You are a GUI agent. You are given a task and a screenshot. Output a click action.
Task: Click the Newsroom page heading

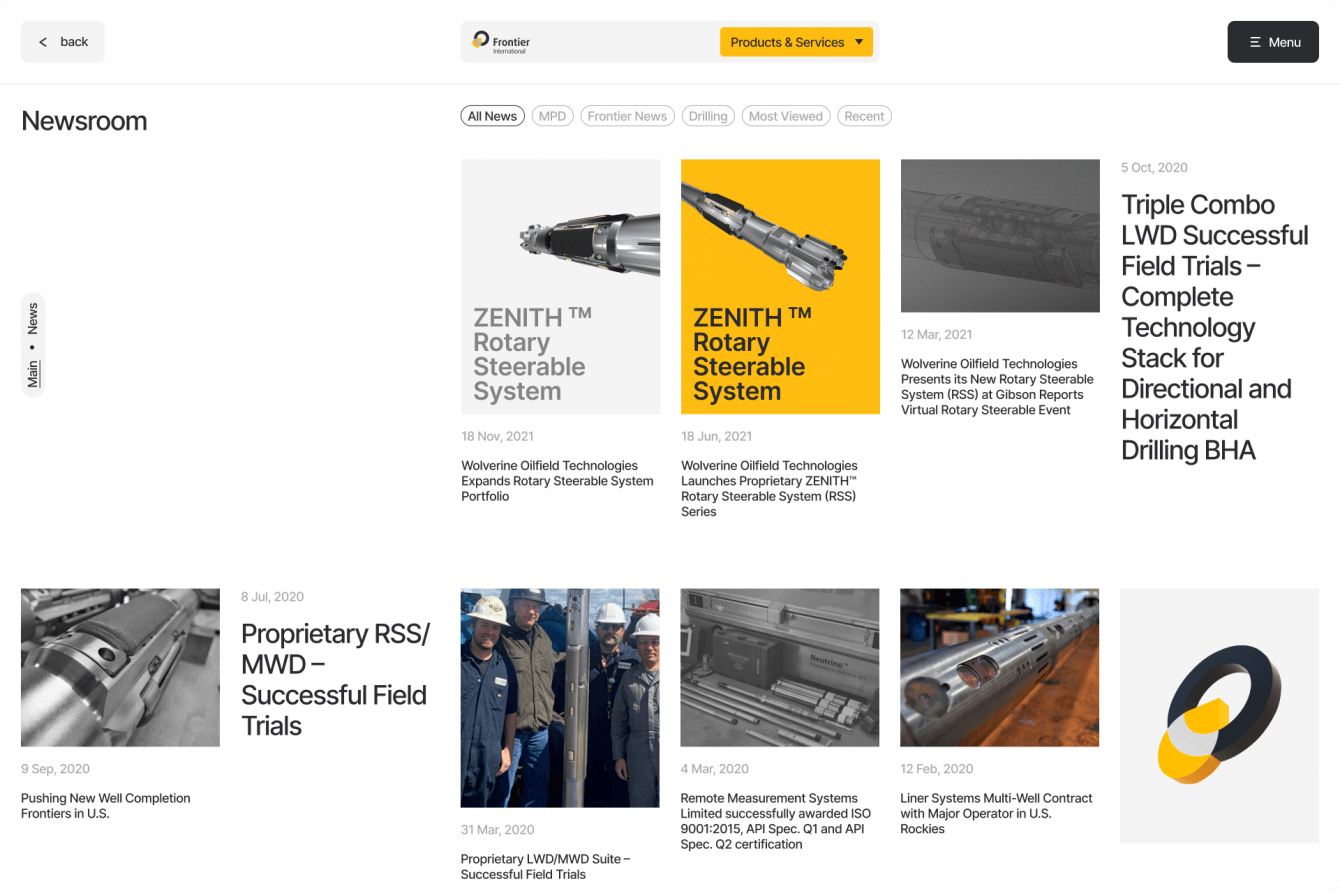click(84, 121)
